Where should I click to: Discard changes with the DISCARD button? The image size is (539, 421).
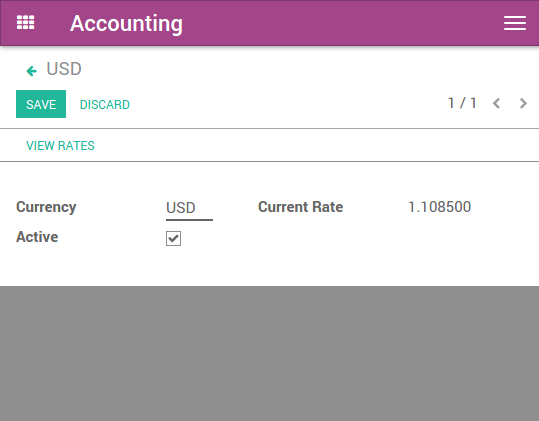(105, 104)
